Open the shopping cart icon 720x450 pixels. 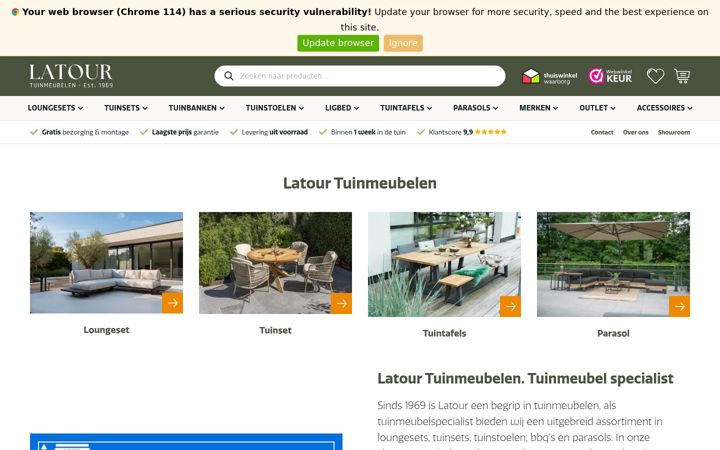pyautogui.click(x=682, y=76)
